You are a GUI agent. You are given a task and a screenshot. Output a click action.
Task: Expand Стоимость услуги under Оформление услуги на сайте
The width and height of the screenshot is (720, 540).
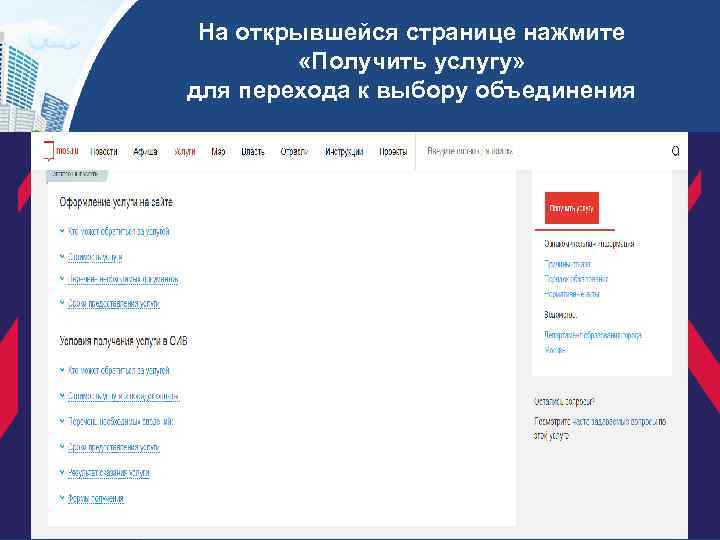(95, 257)
